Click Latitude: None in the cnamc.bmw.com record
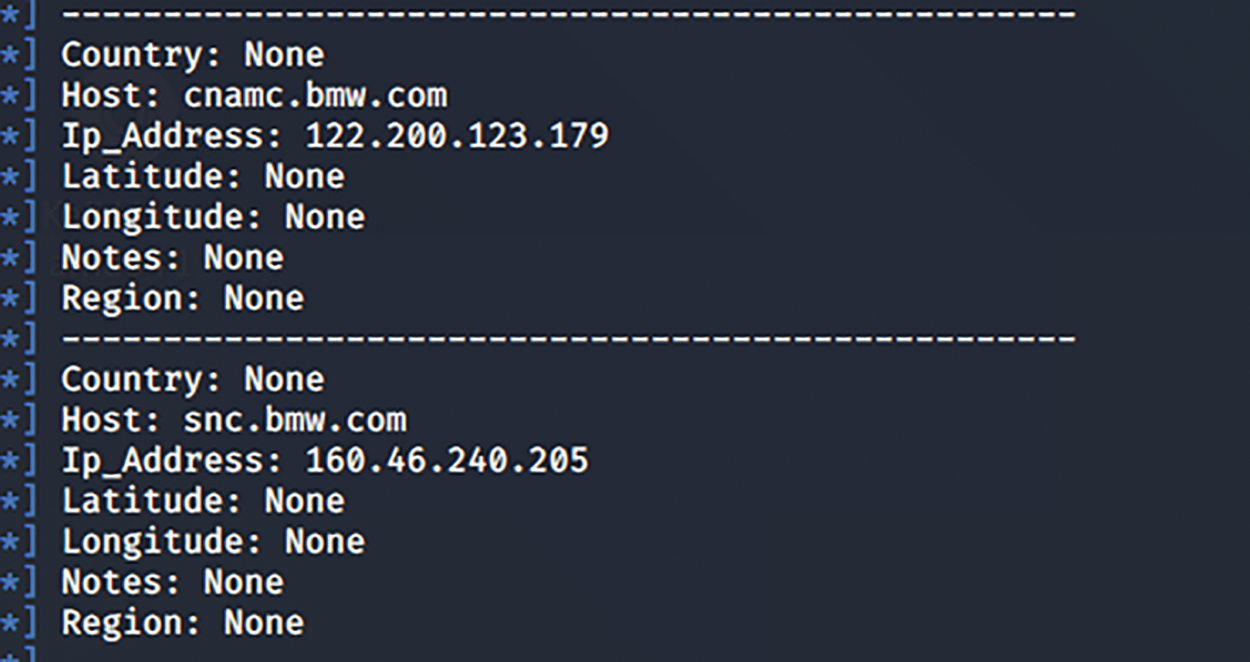Image resolution: width=1250 pixels, height=662 pixels. (x=203, y=177)
